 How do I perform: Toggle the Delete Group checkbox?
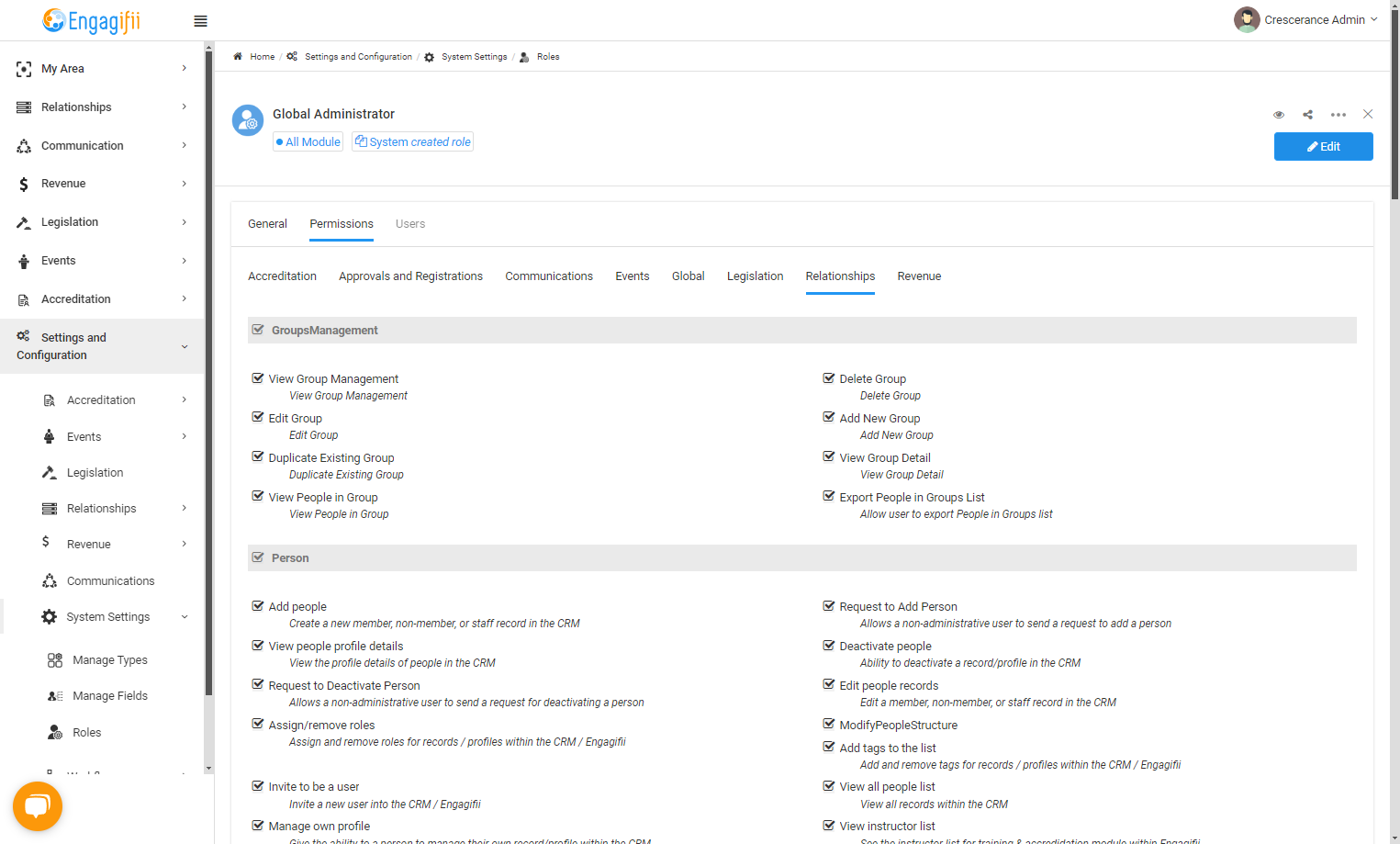point(829,377)
